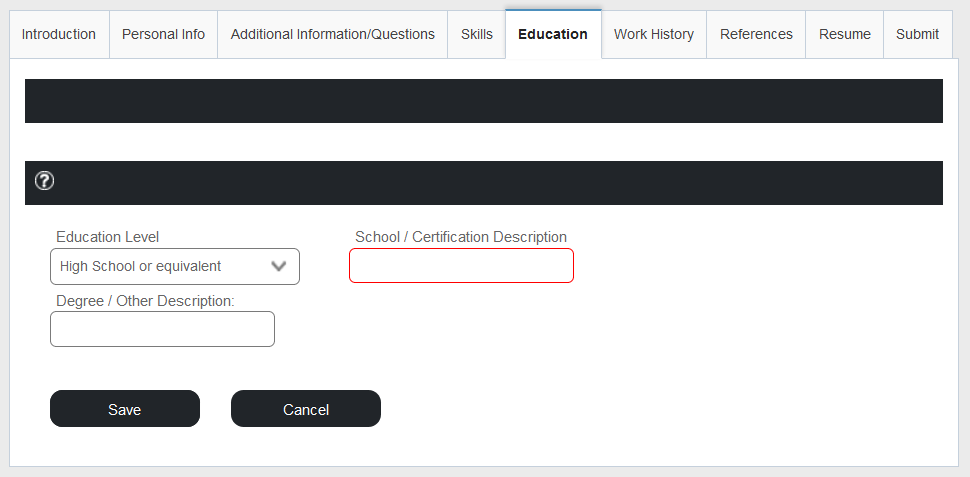
Task: Open the Personal Info tab
Action: [x=163, y=35]
